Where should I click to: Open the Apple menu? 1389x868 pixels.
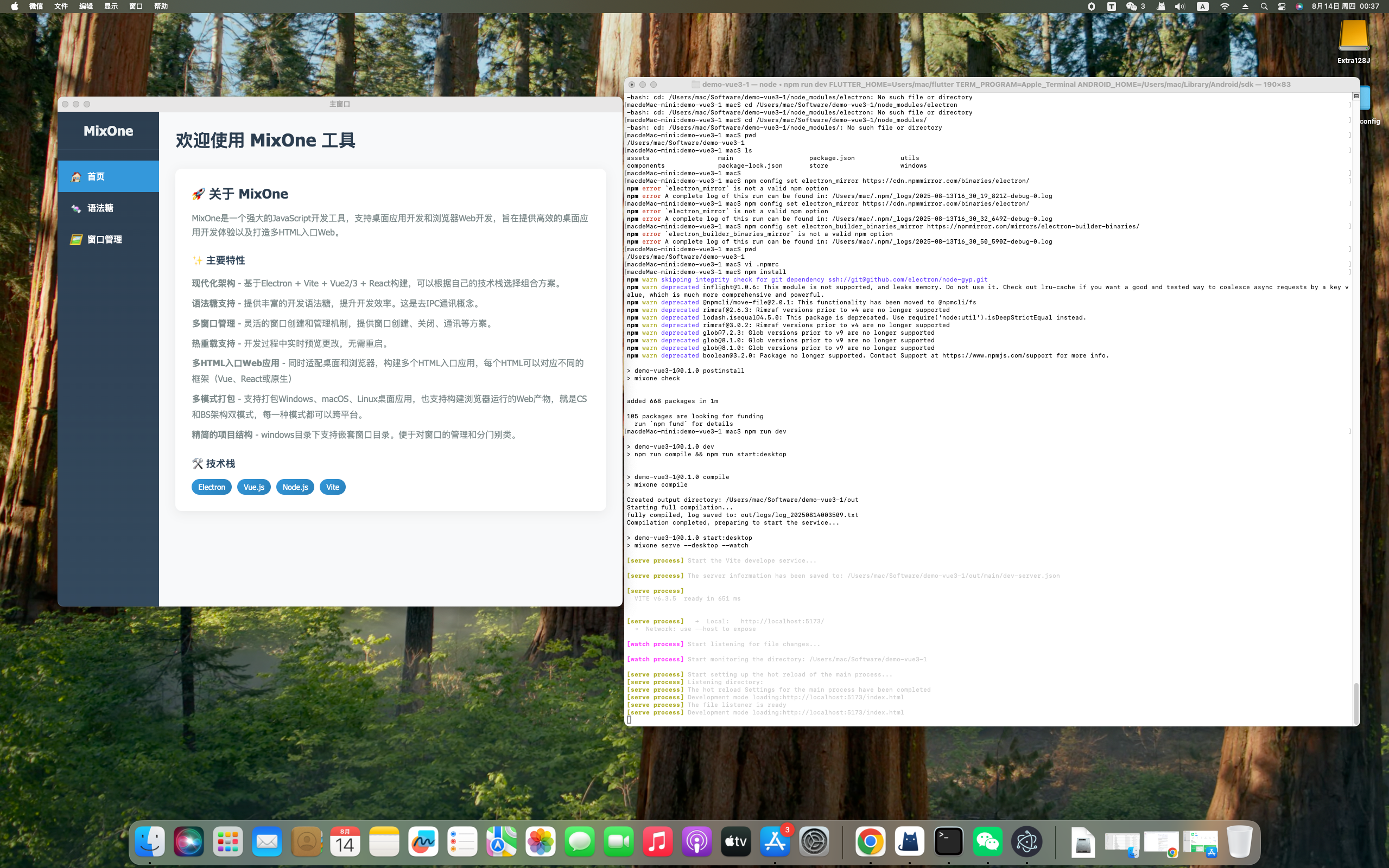coord(14,7)
